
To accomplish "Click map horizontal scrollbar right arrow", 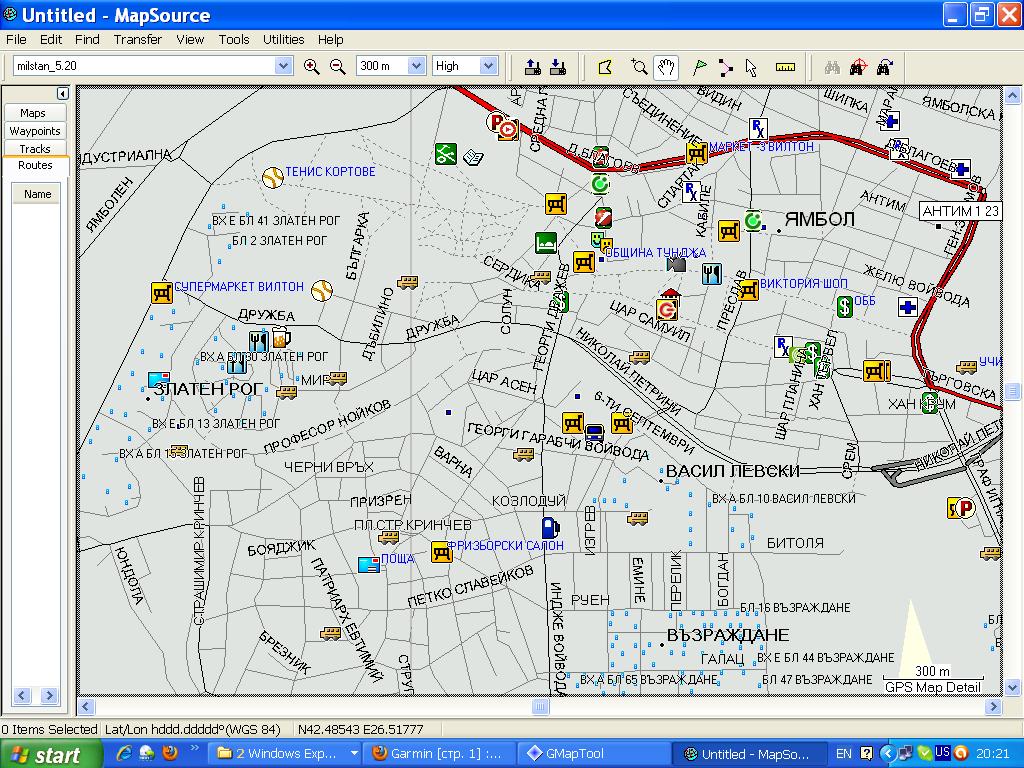I will pyautogui.click(x=993, y=707).
